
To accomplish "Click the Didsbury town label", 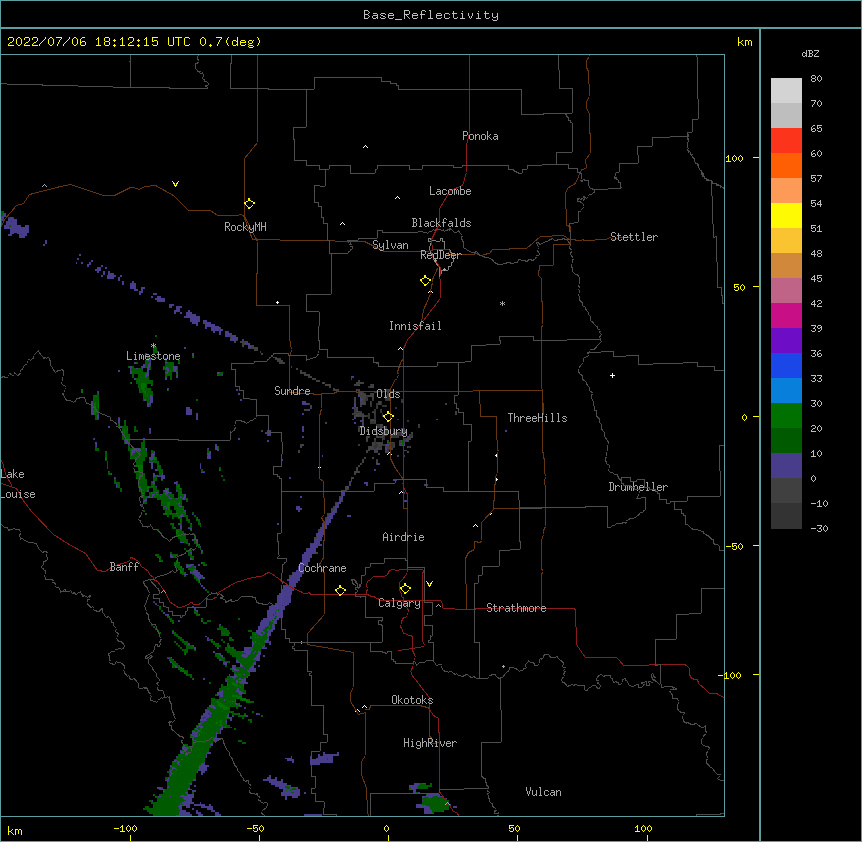I will click(x=383, y=431).
